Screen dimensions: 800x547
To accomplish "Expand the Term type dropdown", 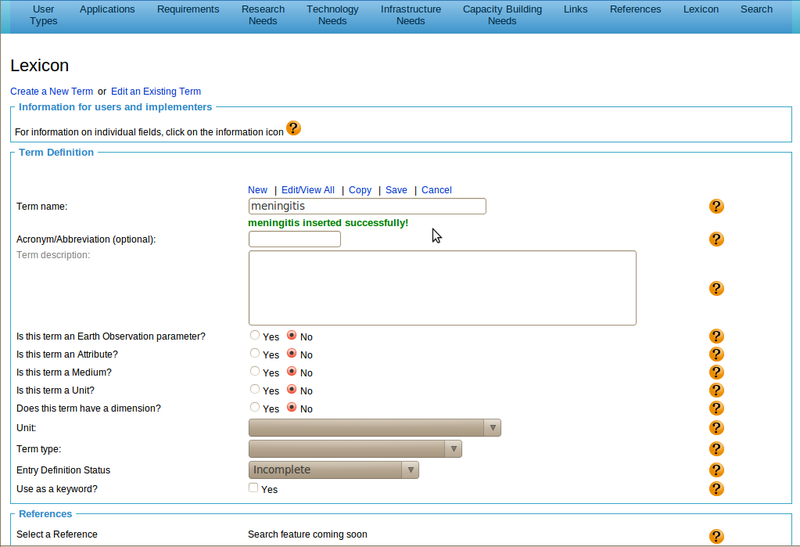I will 354,449.
